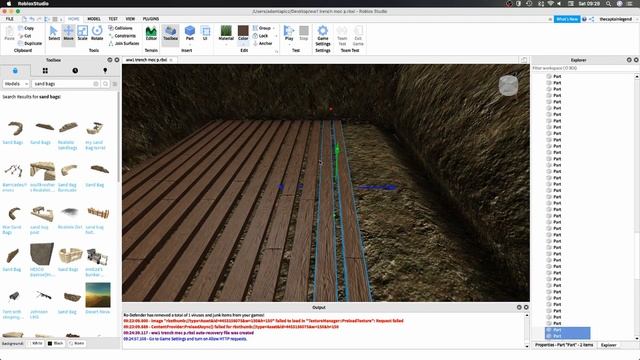Expand the Part type dropdown arrow
This screenshot has width=640, height=360.
(190, 44)
